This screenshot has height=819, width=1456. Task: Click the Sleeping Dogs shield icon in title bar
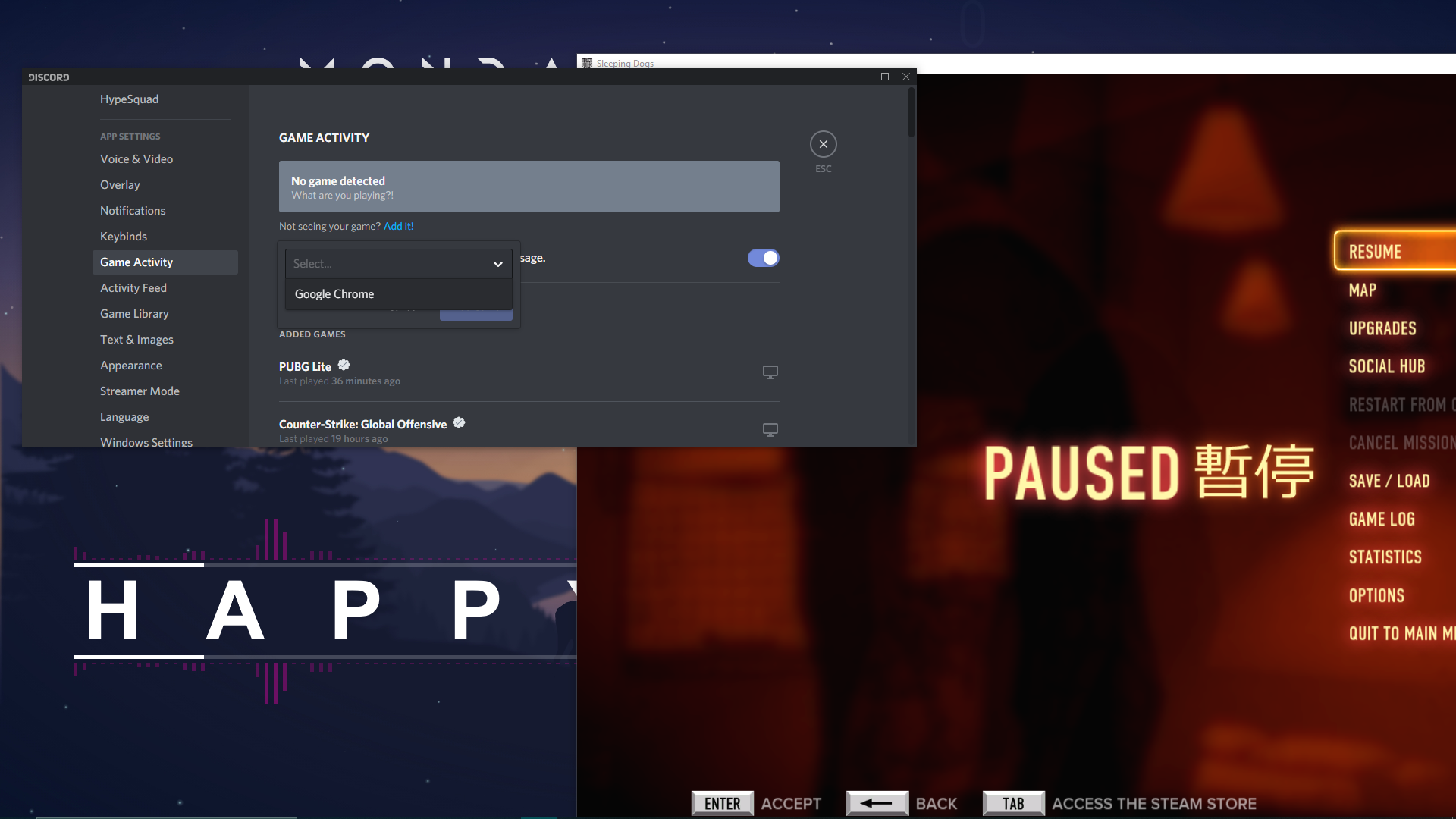coord(587,63)
